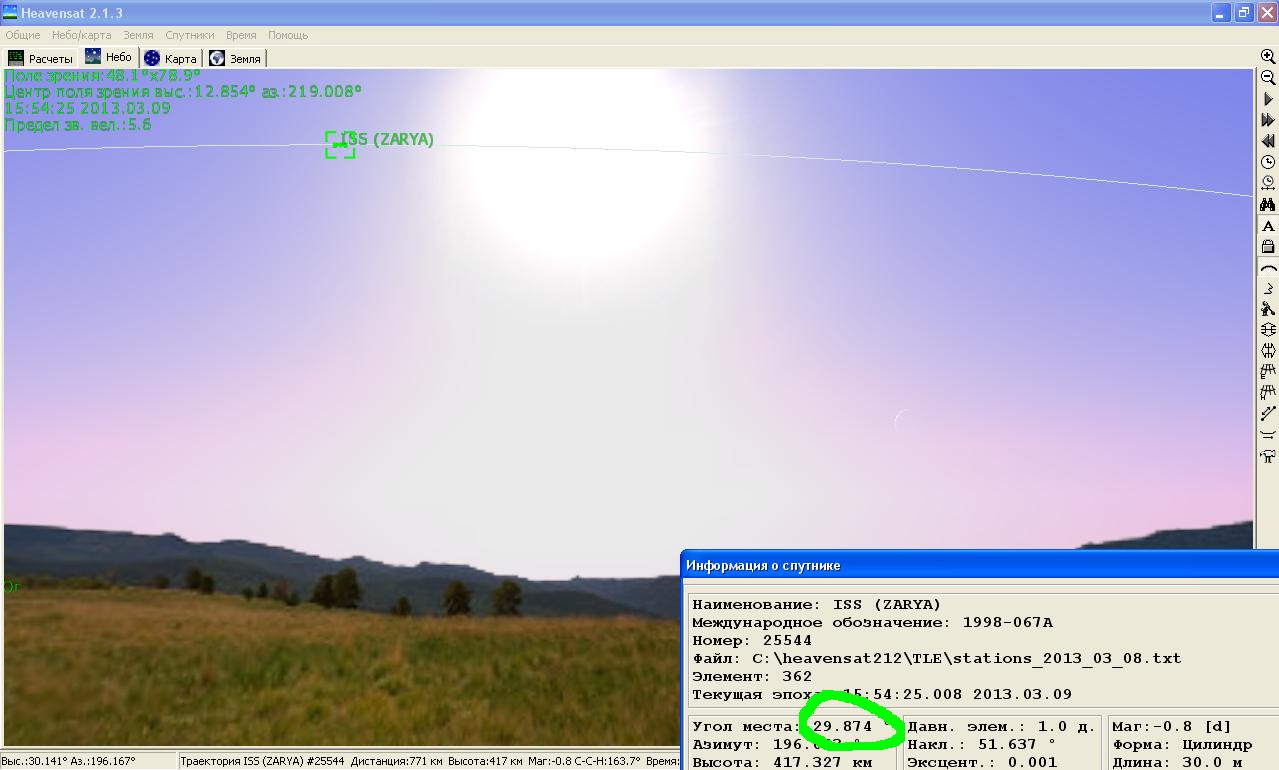The width and height of the screenshot is (1279, 770).
Task: Open the Земля menu in menu bar
Action: [138, 35]
